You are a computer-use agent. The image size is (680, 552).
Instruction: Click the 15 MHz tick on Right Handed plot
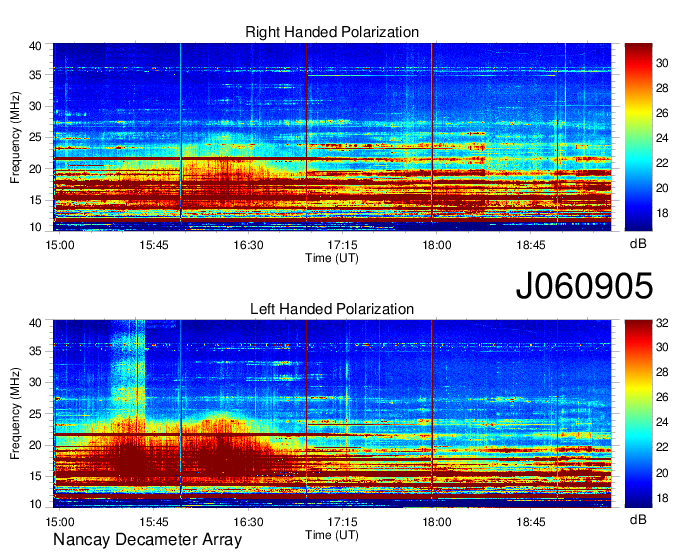click(36, 200)
